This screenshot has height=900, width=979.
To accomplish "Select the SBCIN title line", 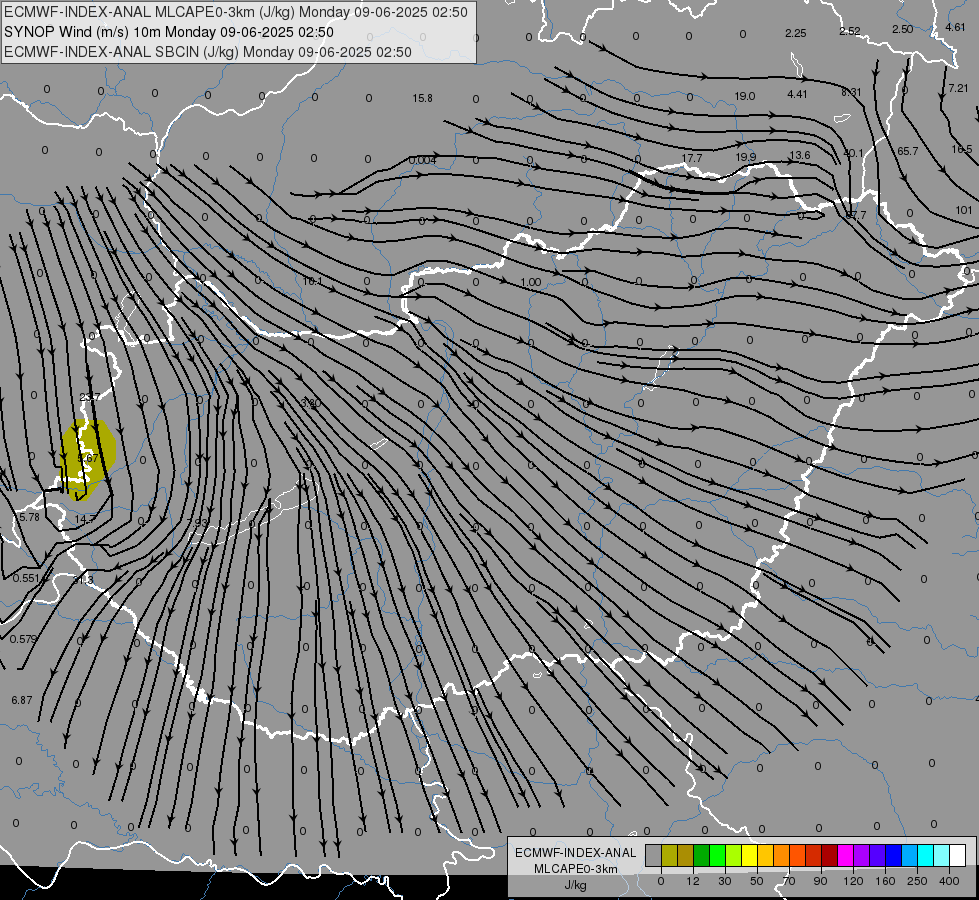I will [x=208, y=52].
